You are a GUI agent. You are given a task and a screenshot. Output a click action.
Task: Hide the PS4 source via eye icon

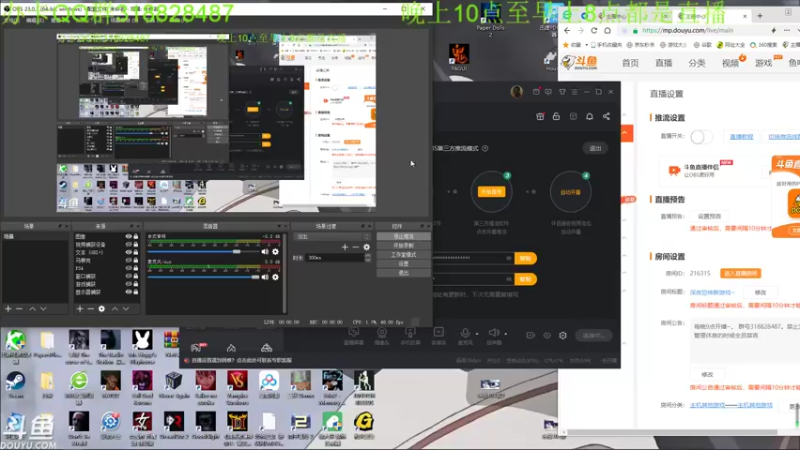click(129, 268)
